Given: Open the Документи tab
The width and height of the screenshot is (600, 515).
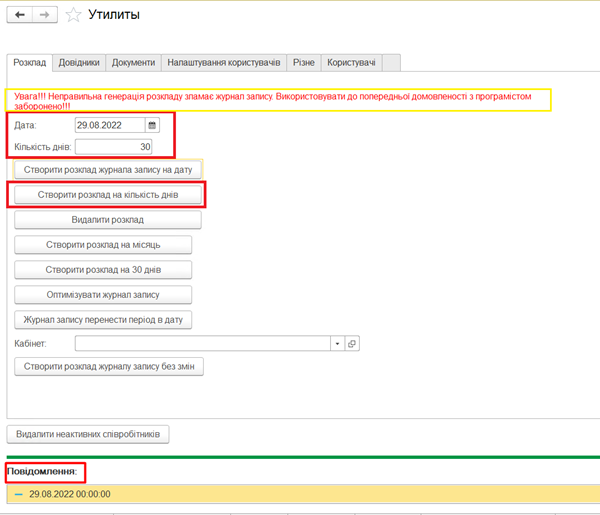Looking at the screenshot, I should (133, 63).
